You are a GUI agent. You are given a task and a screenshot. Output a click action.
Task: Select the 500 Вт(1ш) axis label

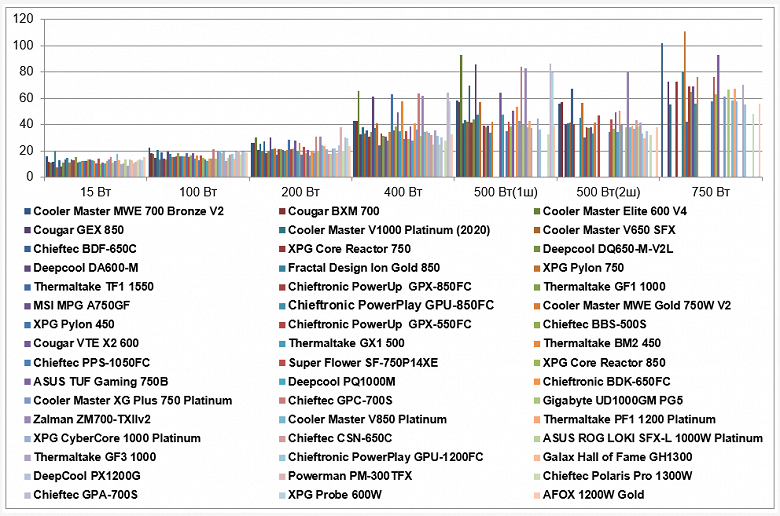[x=506, y=192]
